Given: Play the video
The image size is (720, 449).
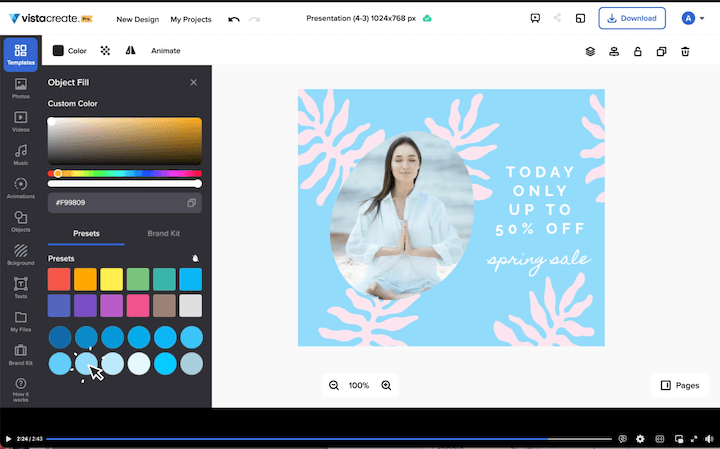Looking at the screenshot, I should point(8,438).
